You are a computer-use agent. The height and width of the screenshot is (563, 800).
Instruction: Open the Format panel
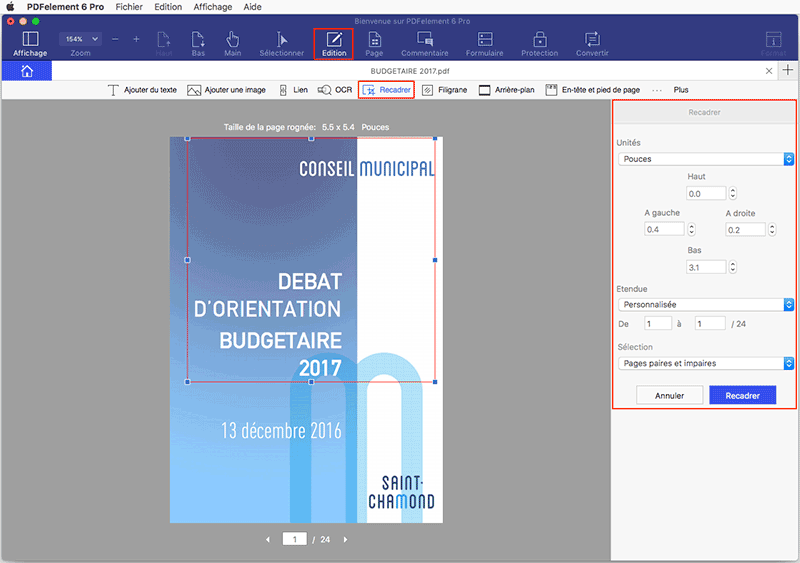773,44
